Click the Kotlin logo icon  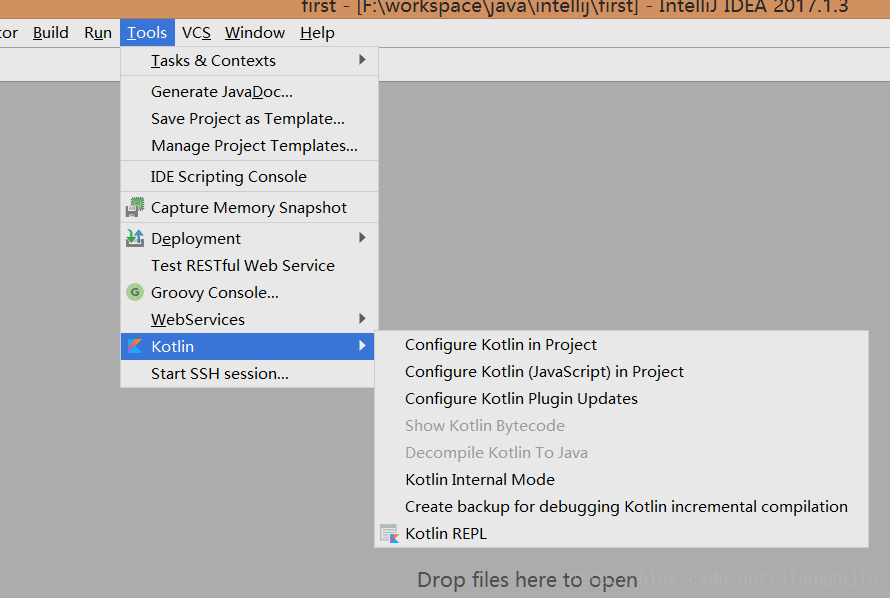tap(134, 347)
